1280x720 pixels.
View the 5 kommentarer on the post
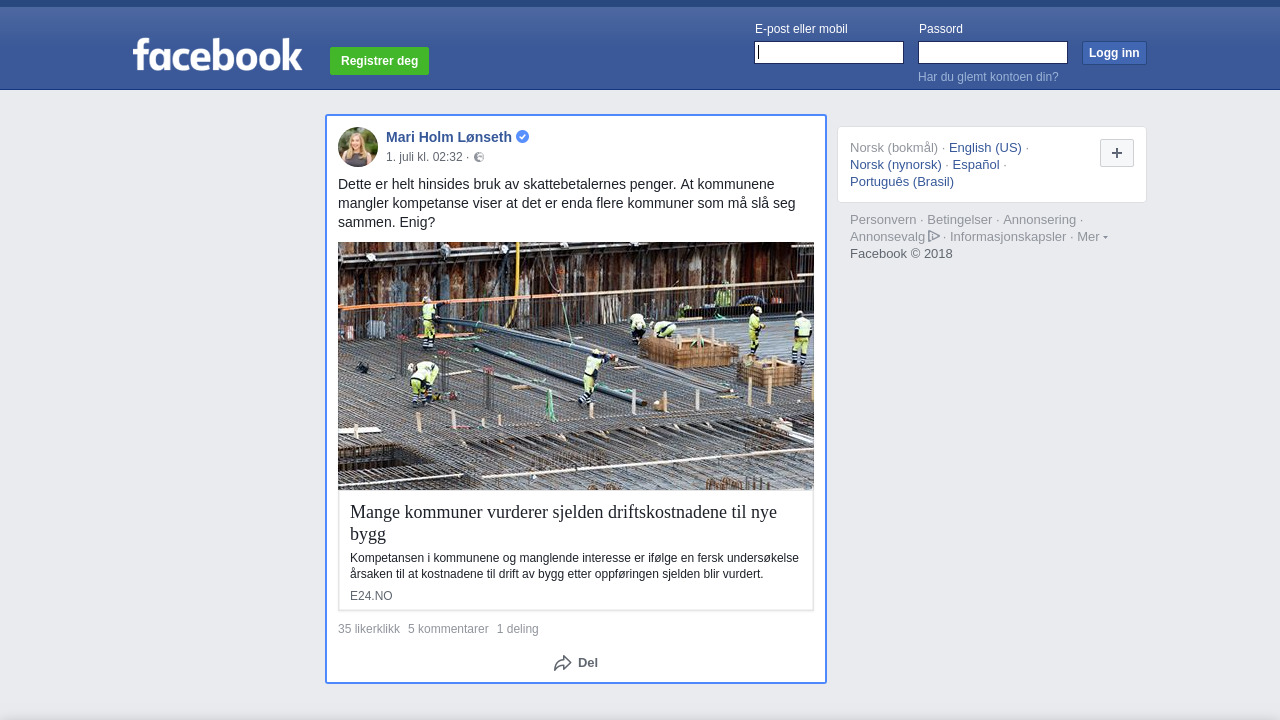[448, 629]
